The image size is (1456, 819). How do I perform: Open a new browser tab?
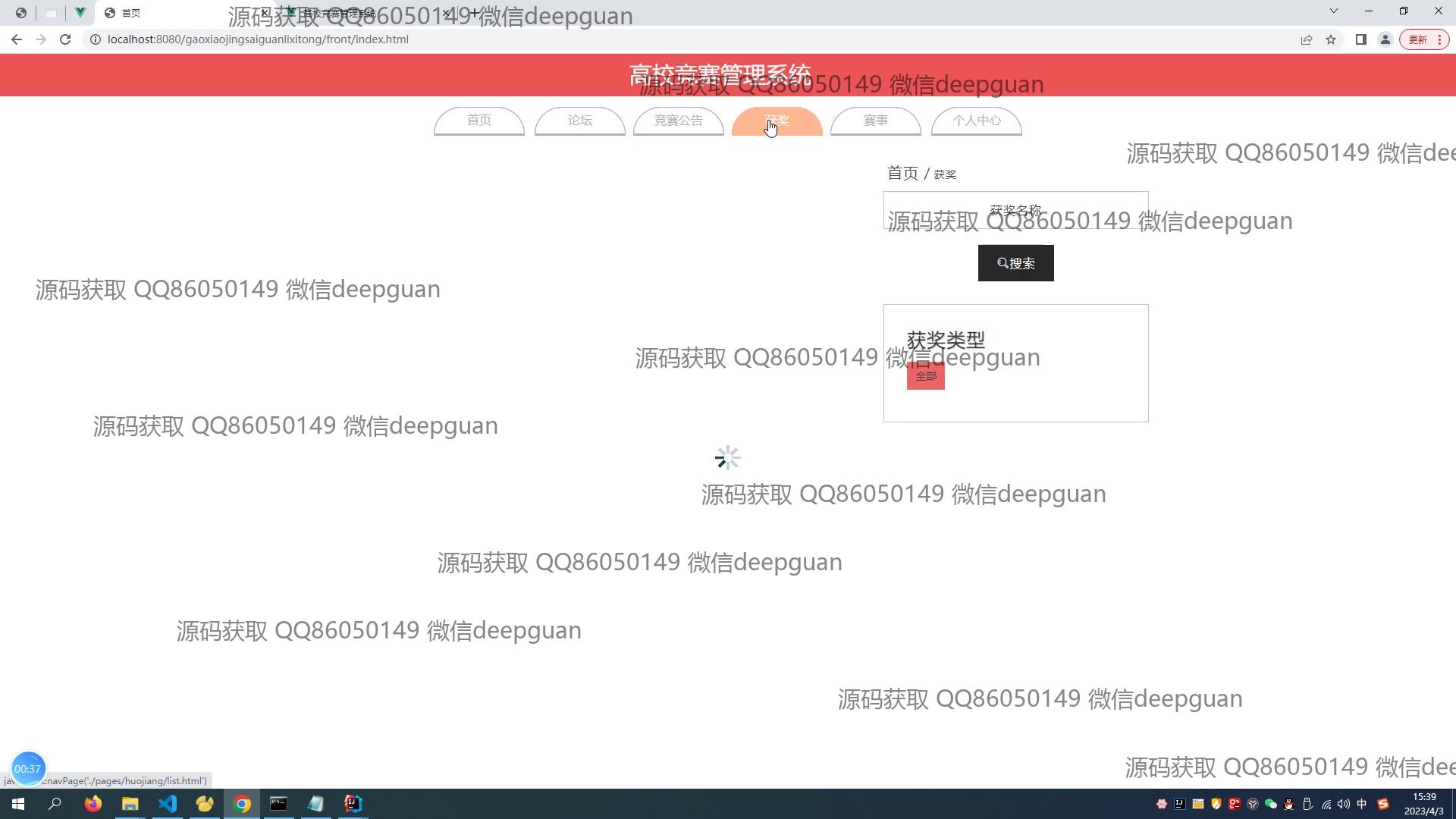[474, 13]
